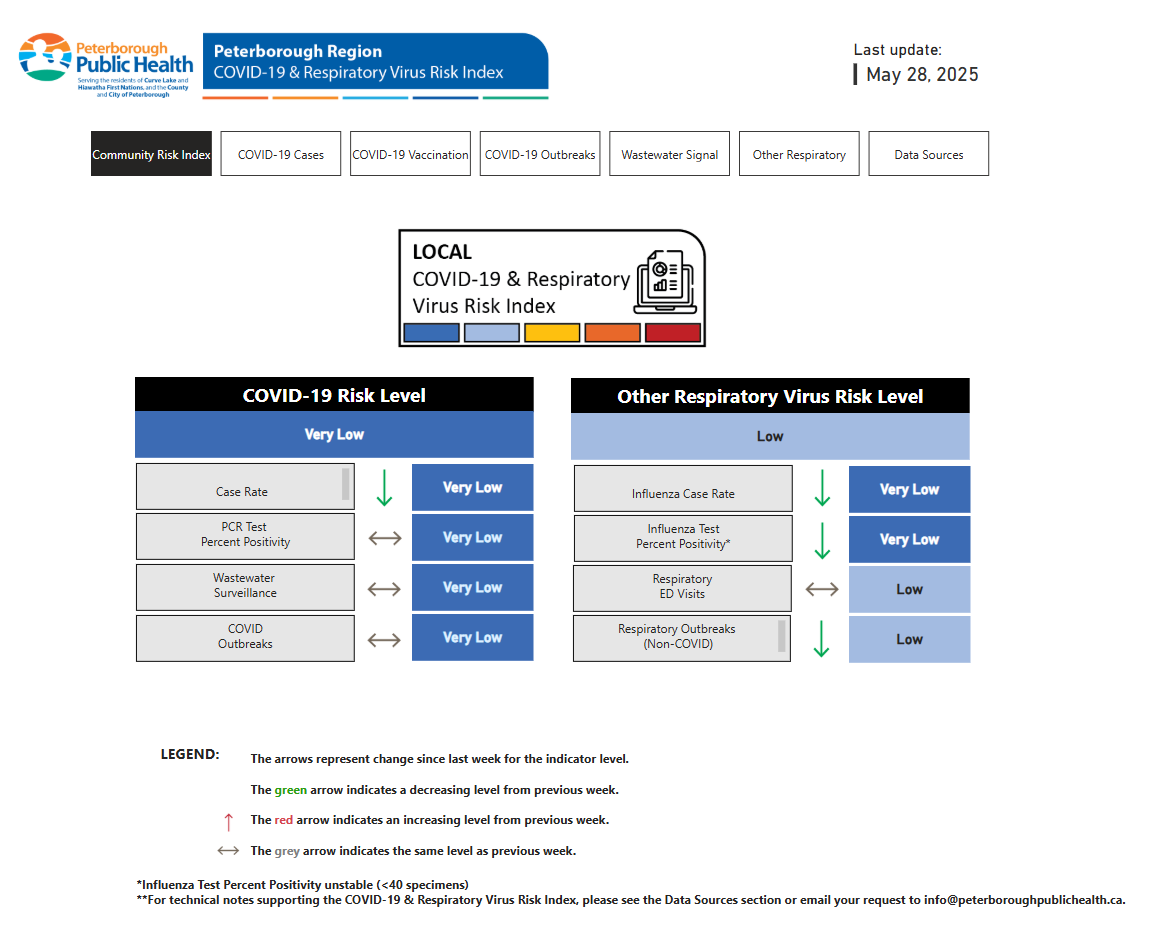Click the Peterborough Region title banner
Screen dimensions: 1152x935
coord(375,62)
